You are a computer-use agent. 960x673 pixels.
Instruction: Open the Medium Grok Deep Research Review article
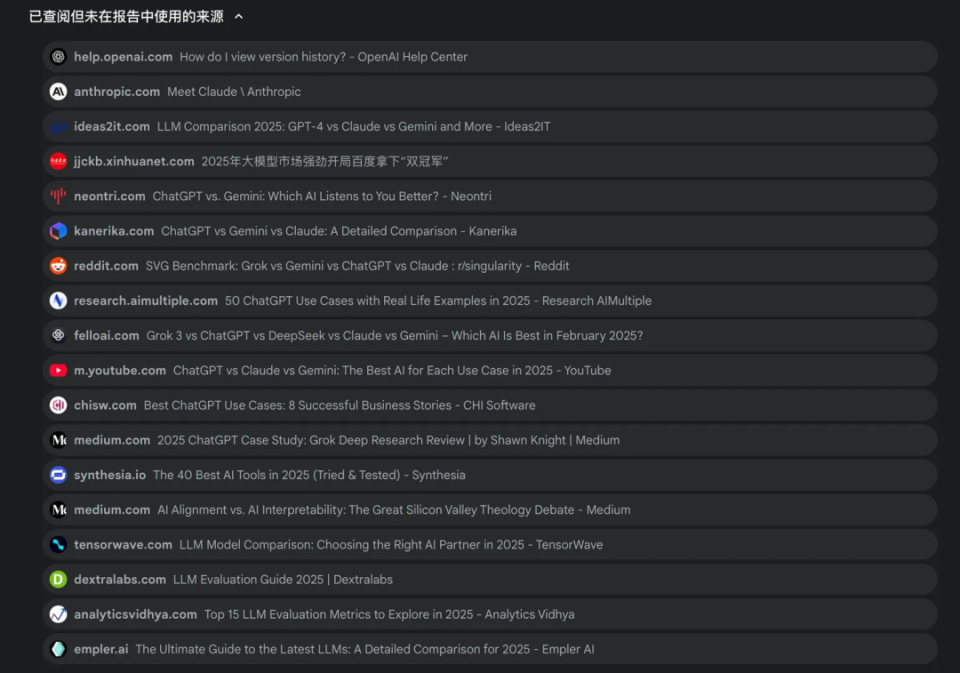pyautogui.click(x=490, y=440)
